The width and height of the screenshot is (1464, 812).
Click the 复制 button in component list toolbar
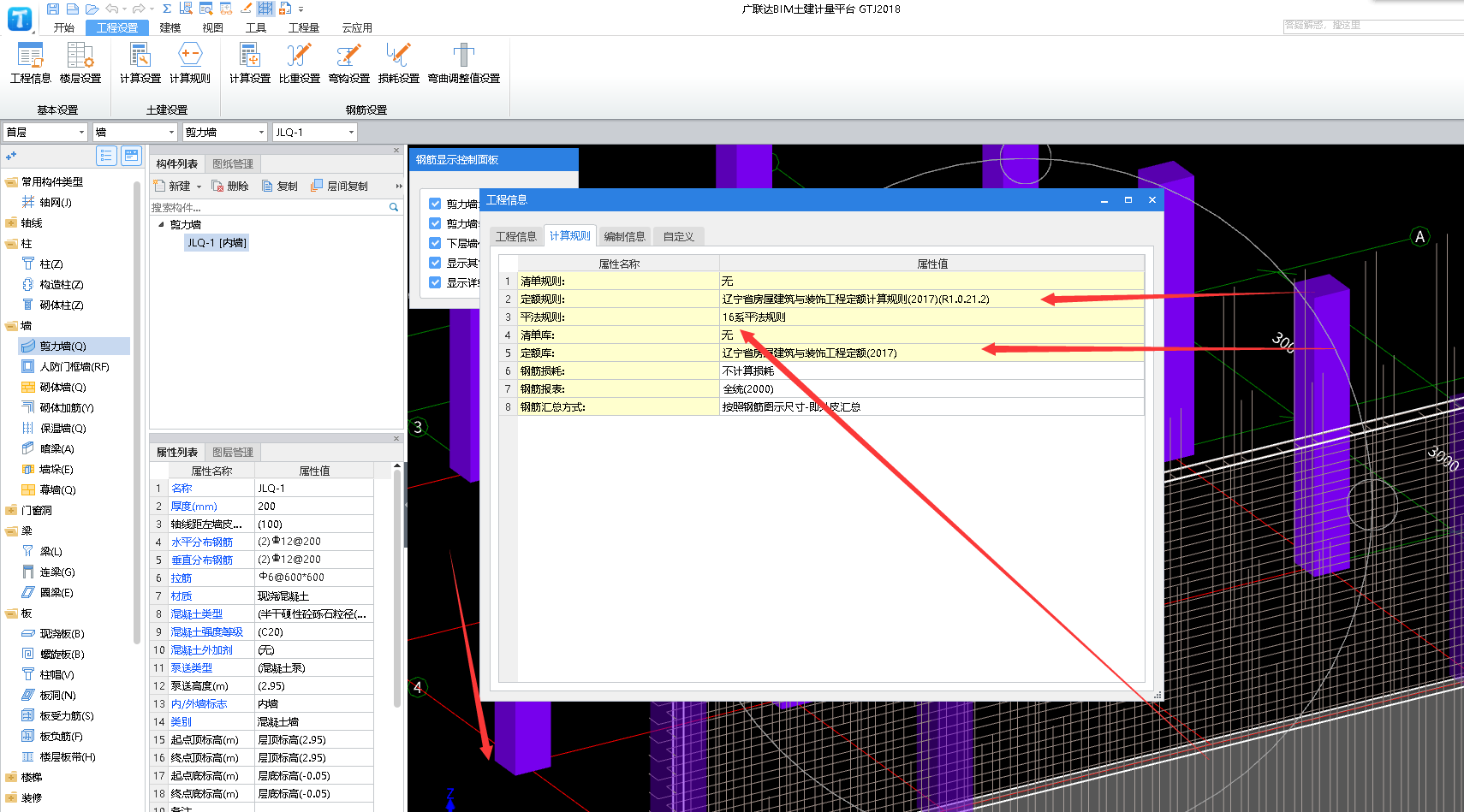point(280,186)
